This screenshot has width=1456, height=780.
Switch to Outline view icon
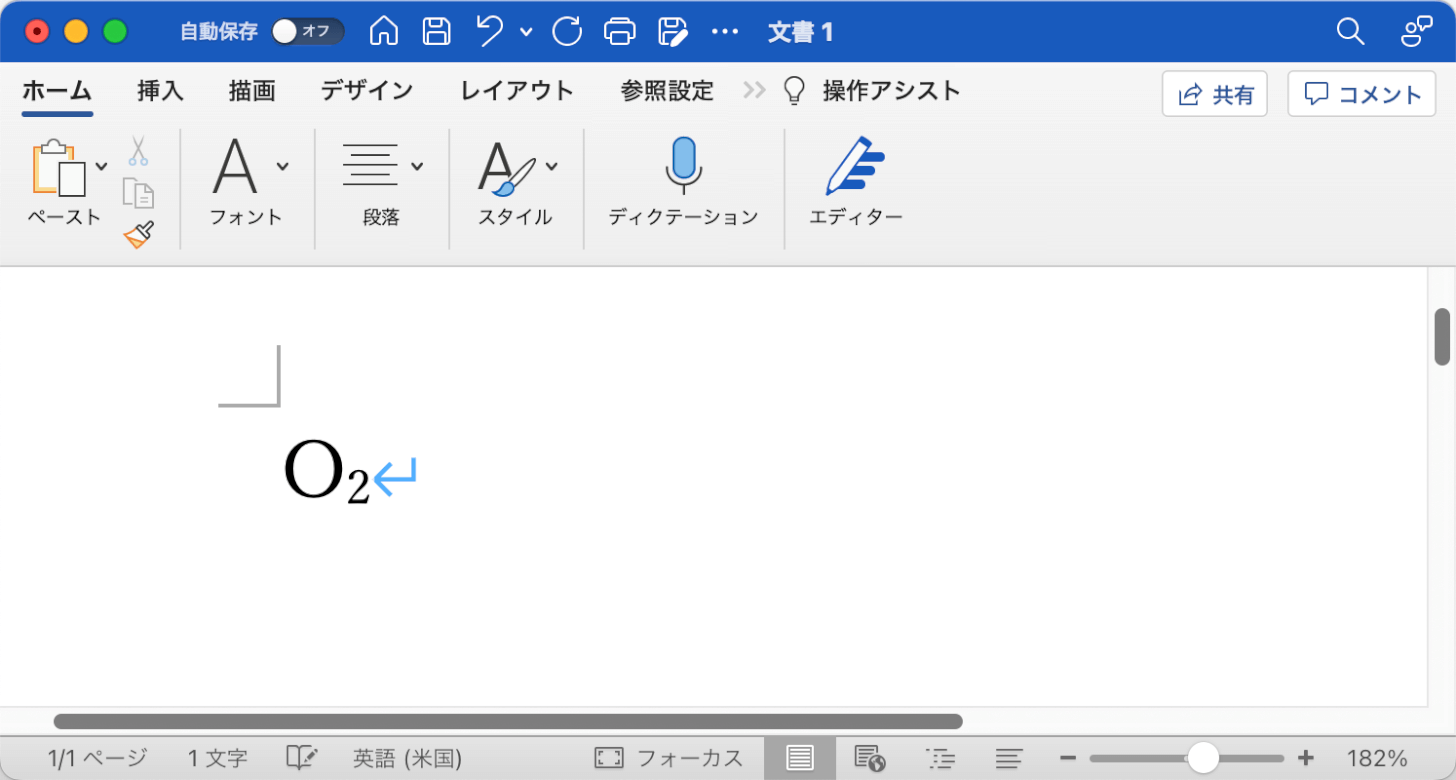[x=940, y=758]
